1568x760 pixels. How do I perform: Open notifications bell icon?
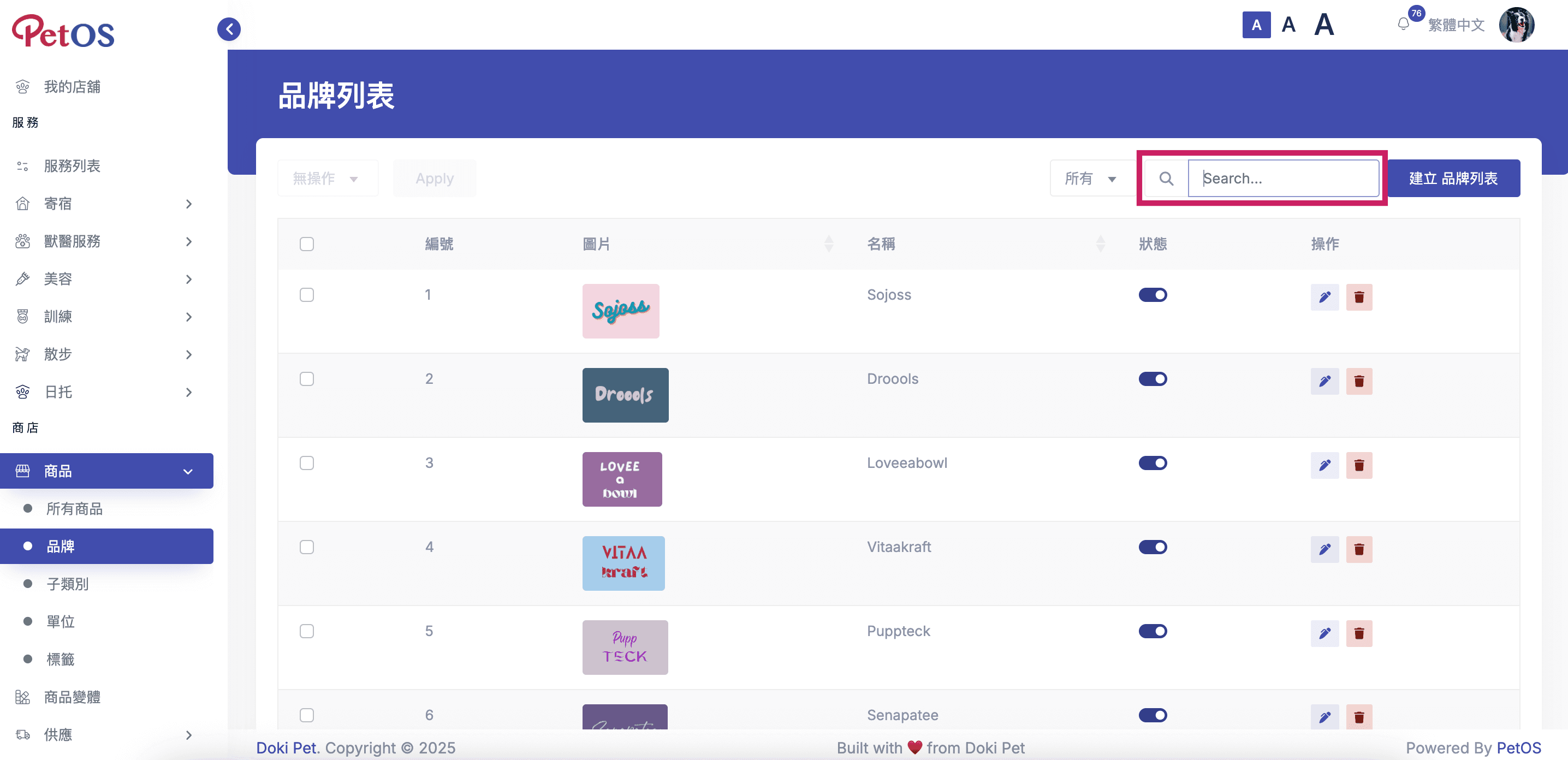[1403, 25]
